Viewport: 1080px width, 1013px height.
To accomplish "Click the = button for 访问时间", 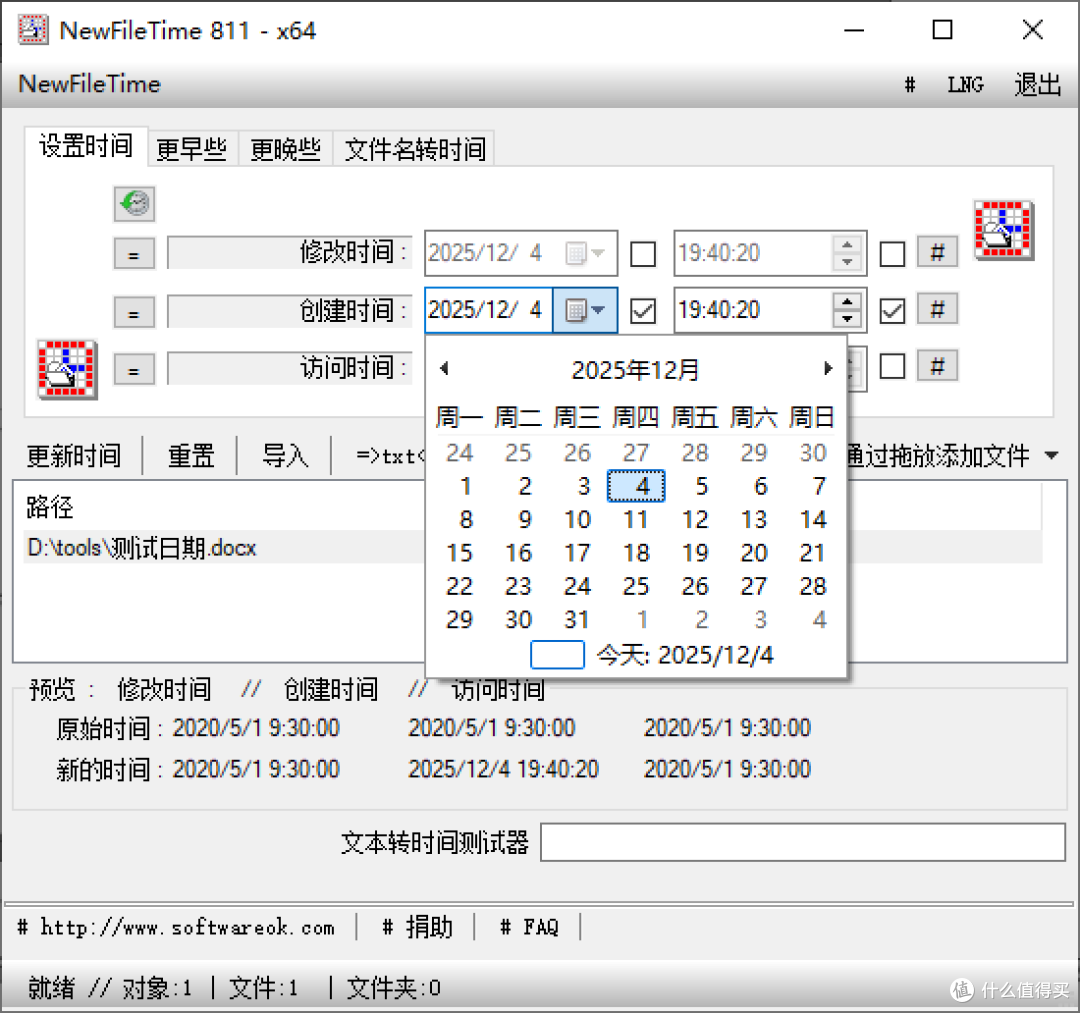I will click(x=134, y=369).
